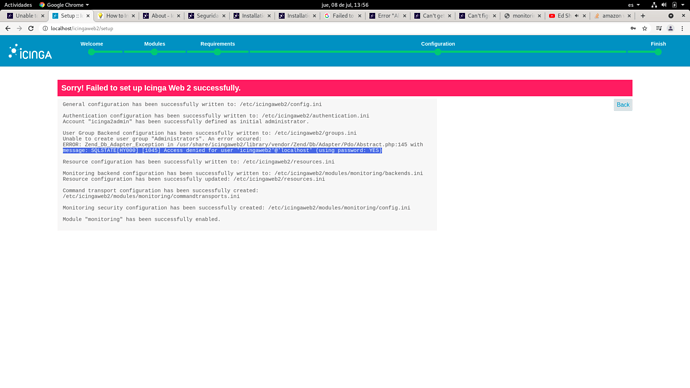
Task: Switch to the 'About' tab
Action: (x=161, y=15)
